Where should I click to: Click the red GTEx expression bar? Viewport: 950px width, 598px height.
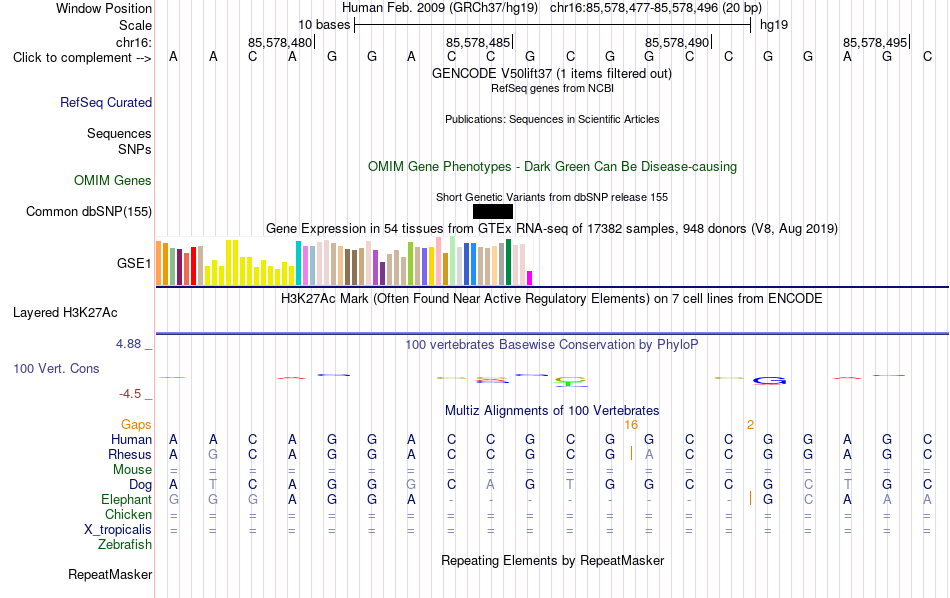(x=193, y=265)
